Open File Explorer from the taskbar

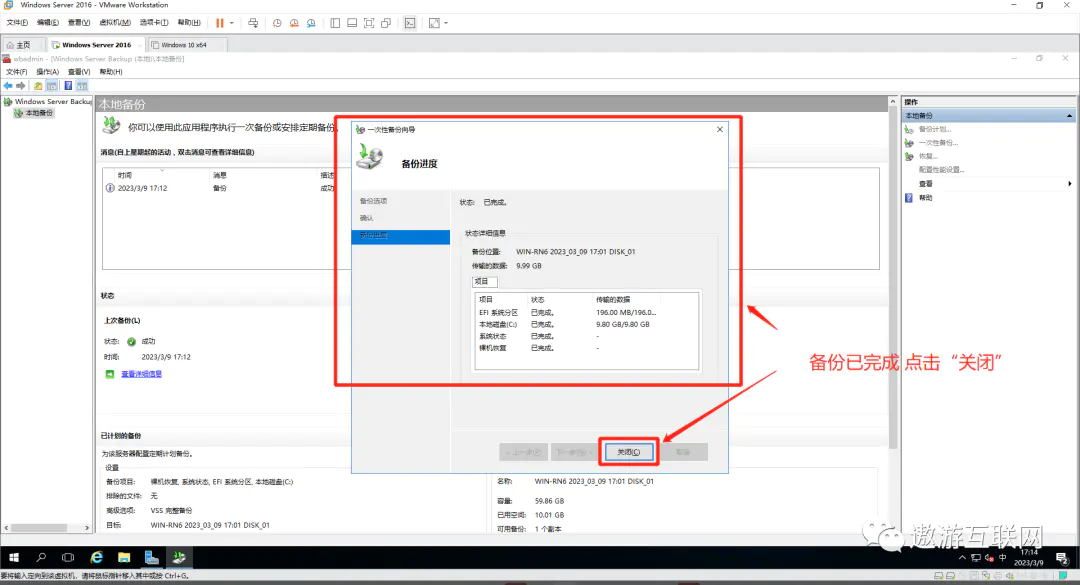[124, 557]
